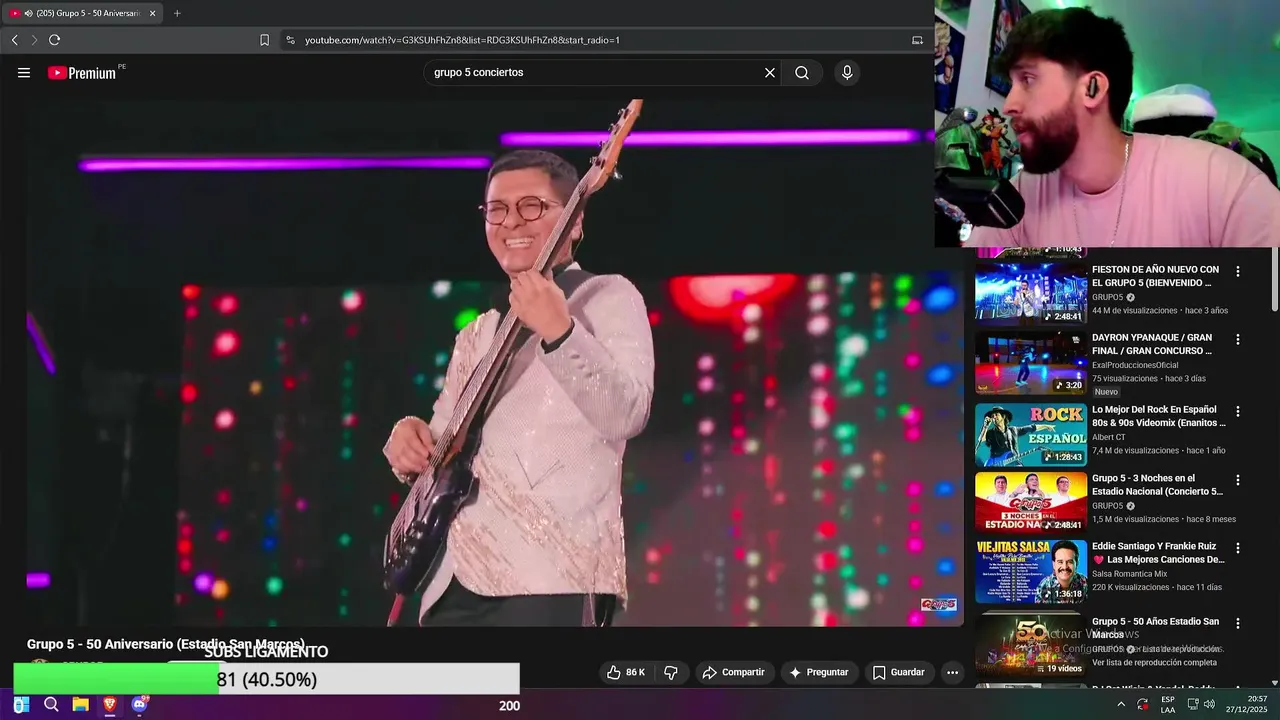Viewport: 1280px width, 720px height.
Task: Open Discord from the taskbar
Action: 140,705
